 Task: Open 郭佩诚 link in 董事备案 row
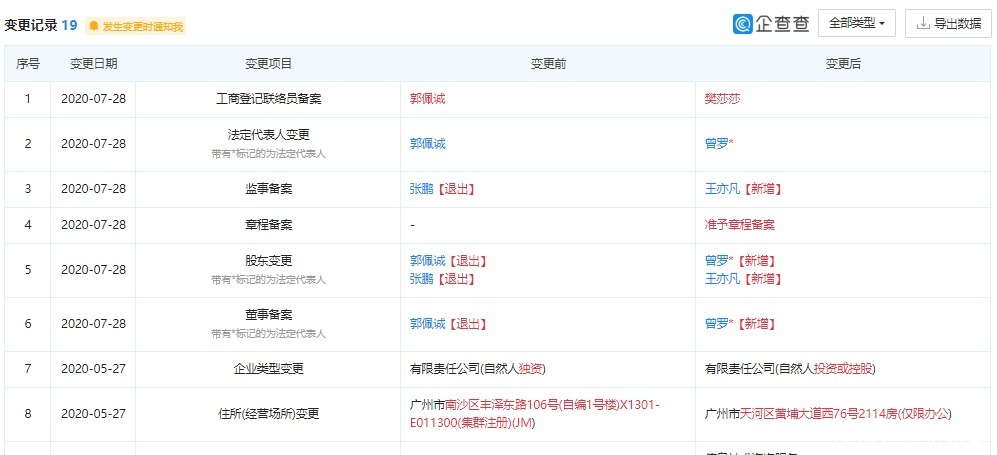428,323
